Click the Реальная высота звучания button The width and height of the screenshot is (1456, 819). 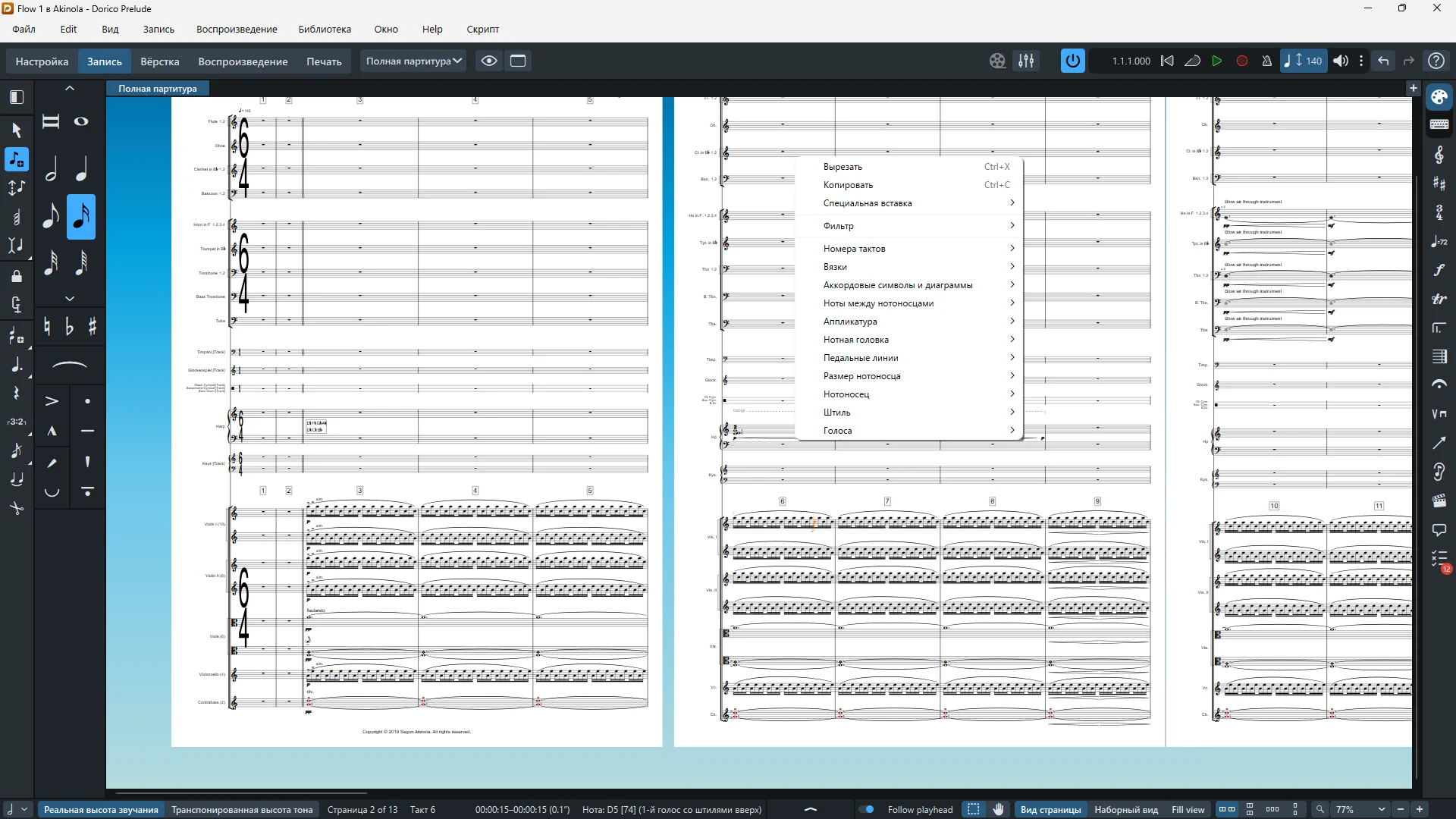coord(101,809)
